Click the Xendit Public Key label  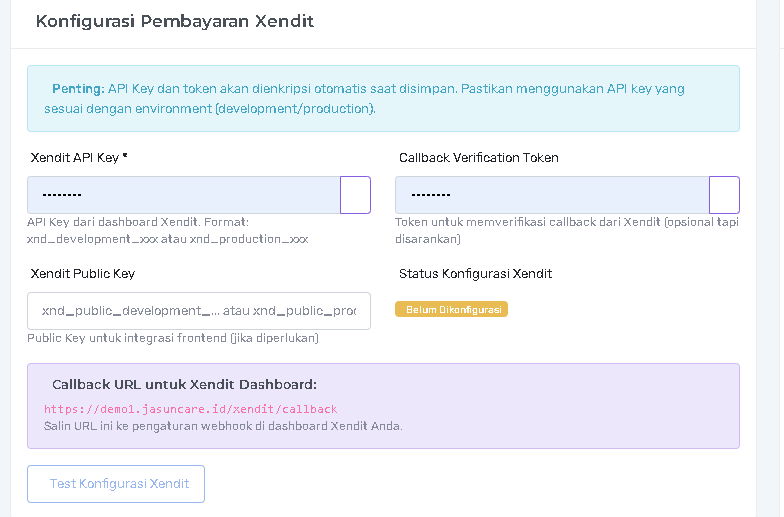83,274
